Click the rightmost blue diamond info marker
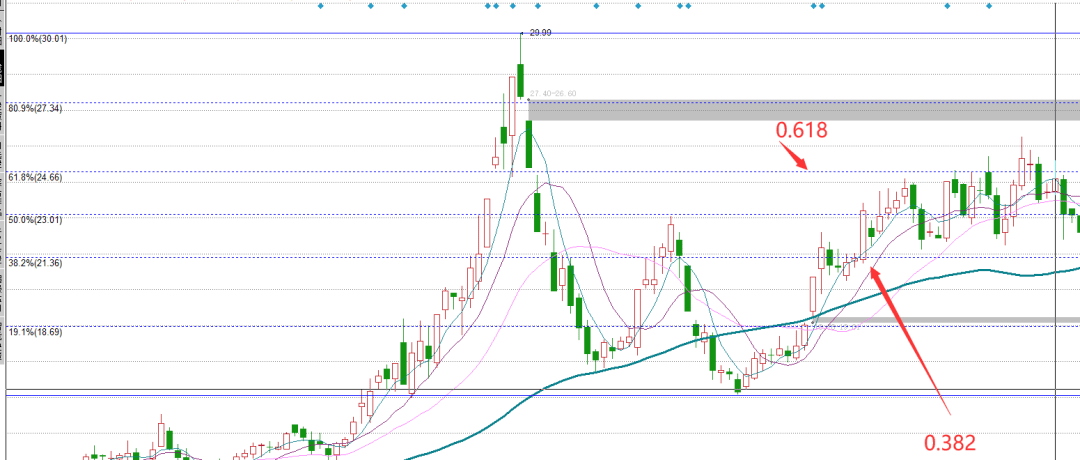This screenshot has height=460, width=1080. (989, 6)
